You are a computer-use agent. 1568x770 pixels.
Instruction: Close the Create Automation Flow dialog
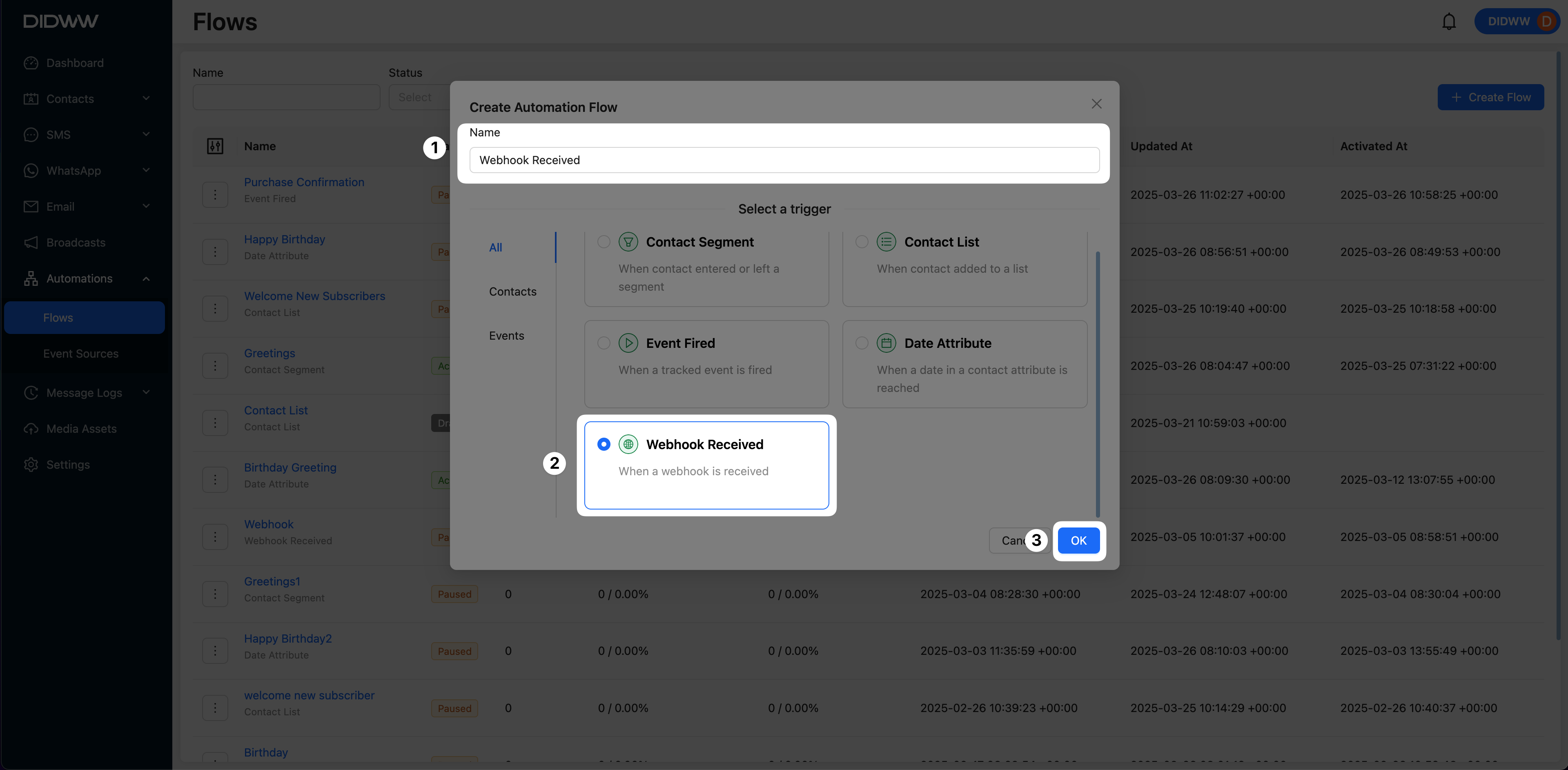click(x=1096, y=104)
